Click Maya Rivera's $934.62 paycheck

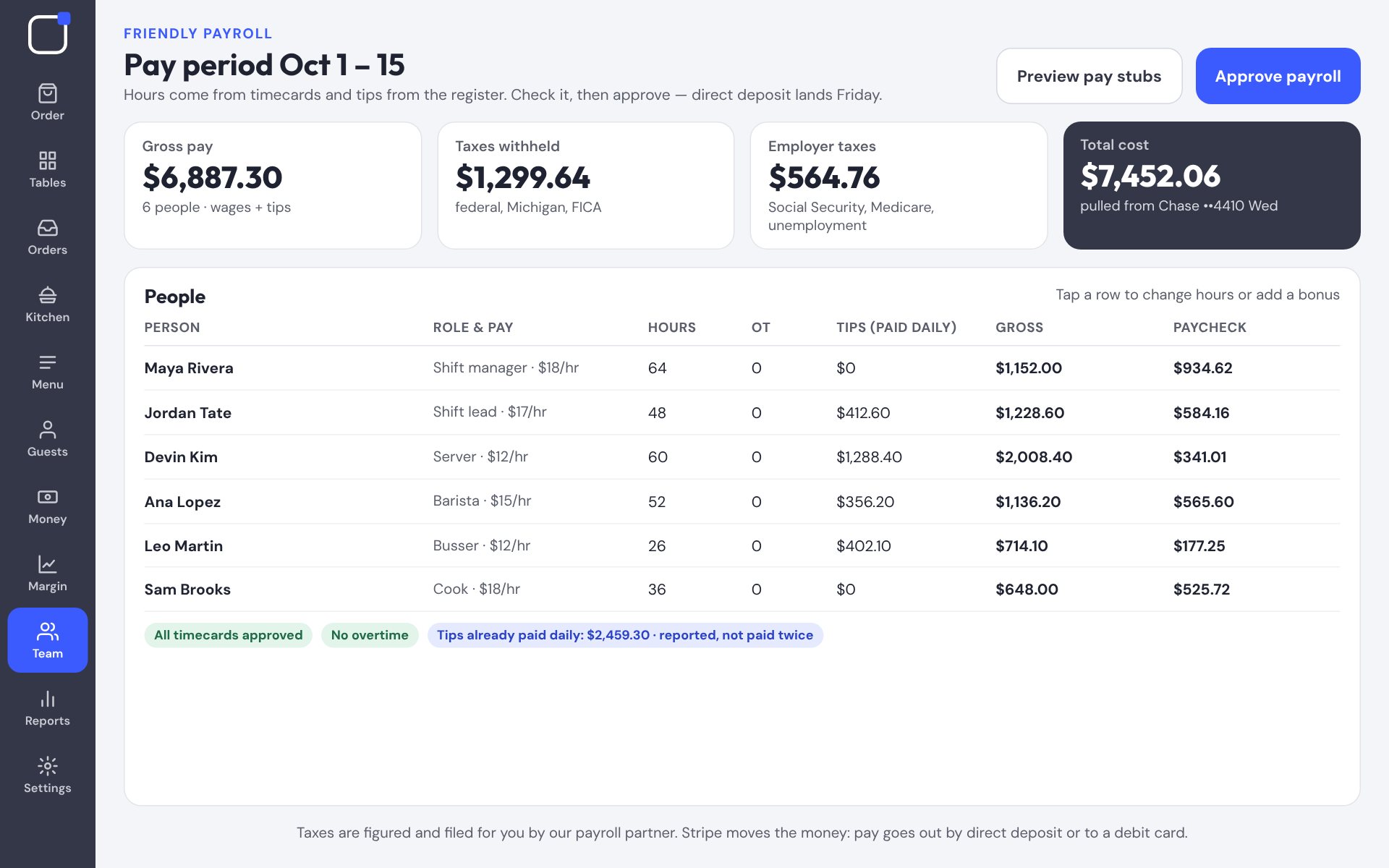coord(1202,368)
